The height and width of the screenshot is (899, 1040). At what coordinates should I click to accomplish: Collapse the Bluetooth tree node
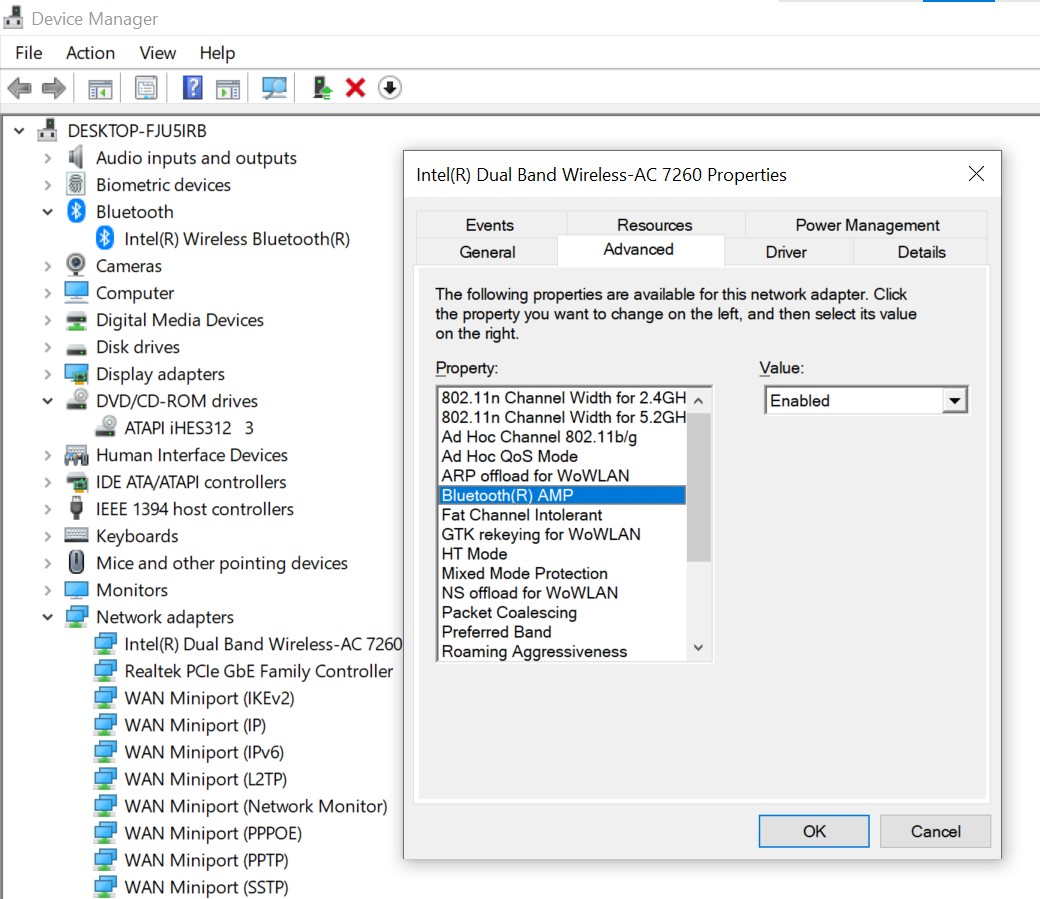[48, 212]
